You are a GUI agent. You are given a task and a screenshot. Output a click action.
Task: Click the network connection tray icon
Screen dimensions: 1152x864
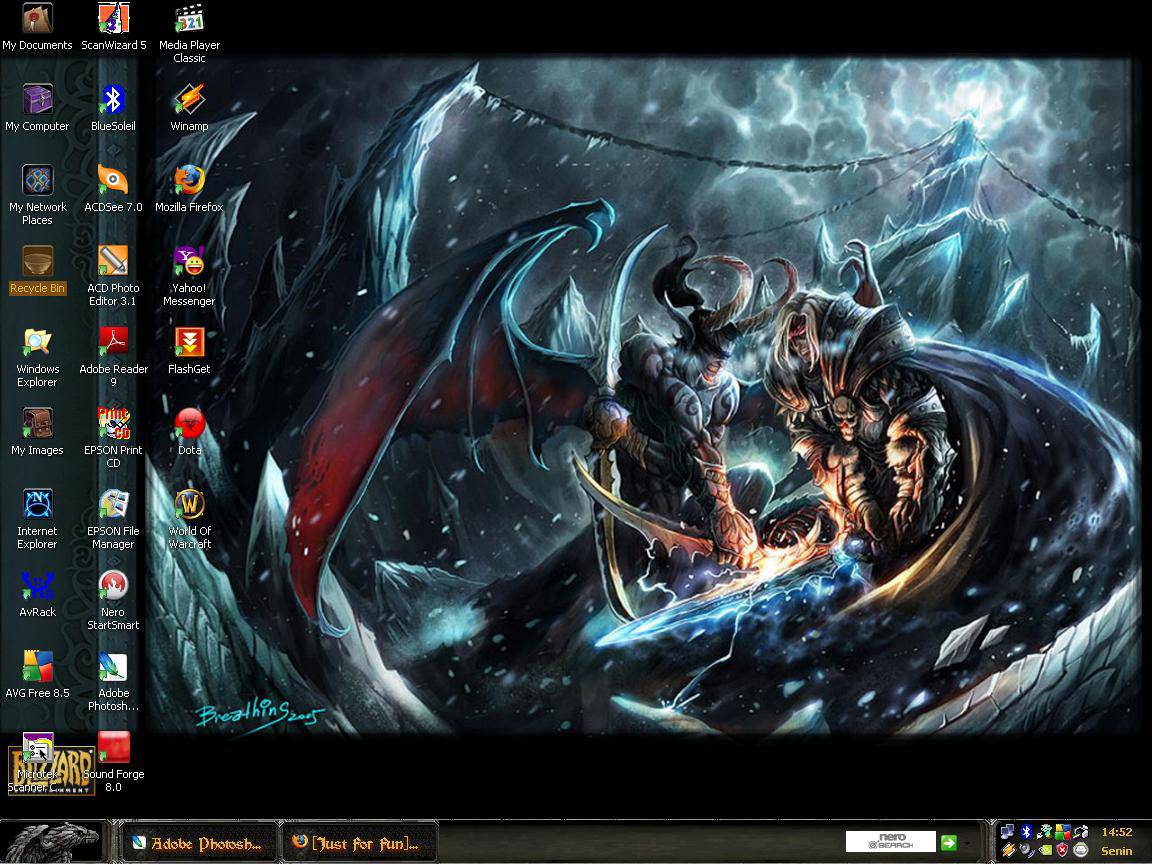tap(1007, 832)
